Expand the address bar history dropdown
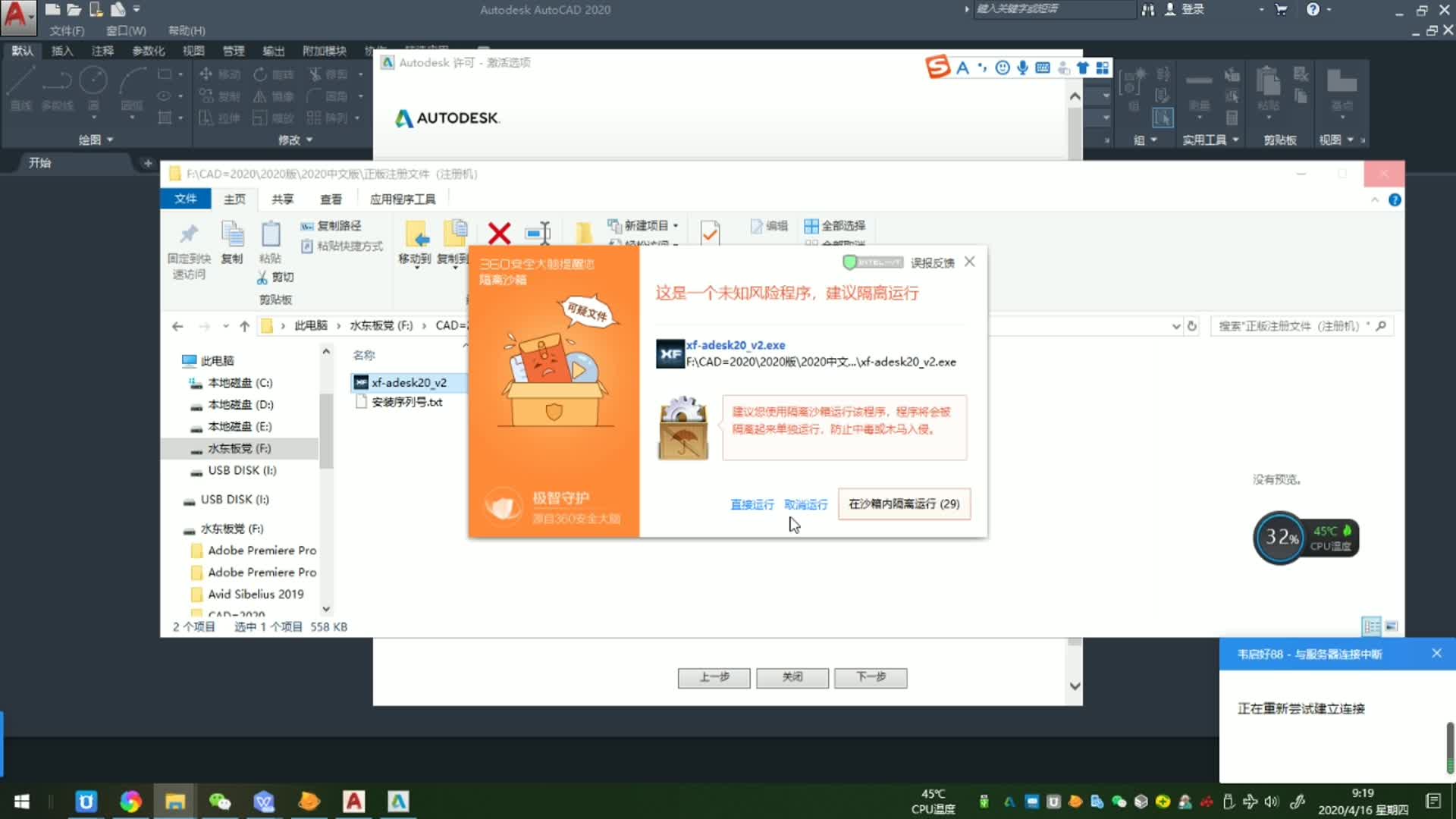The image size is (1456, 819). (1176, 326)
